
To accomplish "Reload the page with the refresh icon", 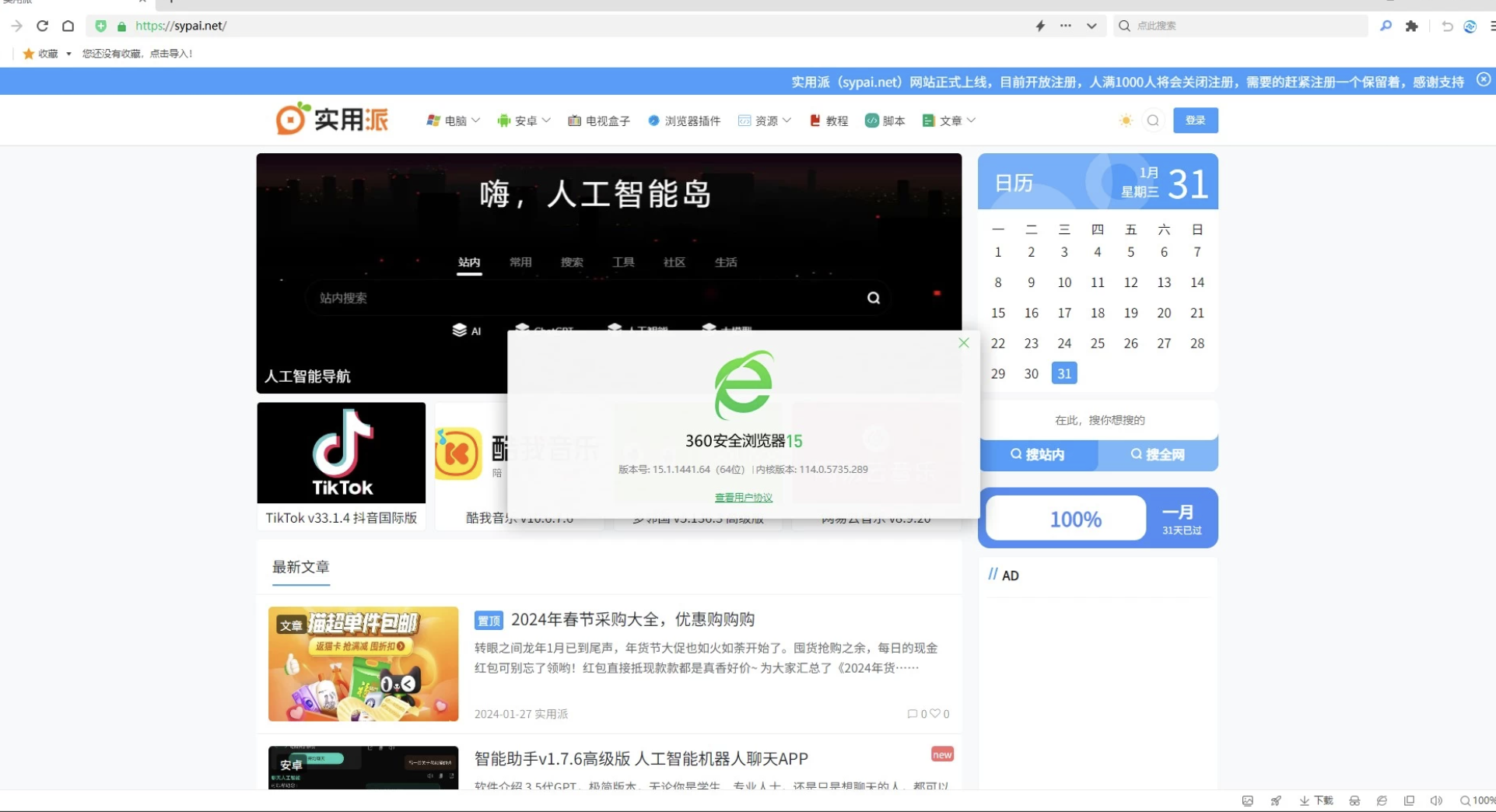I will pos(42,26).
